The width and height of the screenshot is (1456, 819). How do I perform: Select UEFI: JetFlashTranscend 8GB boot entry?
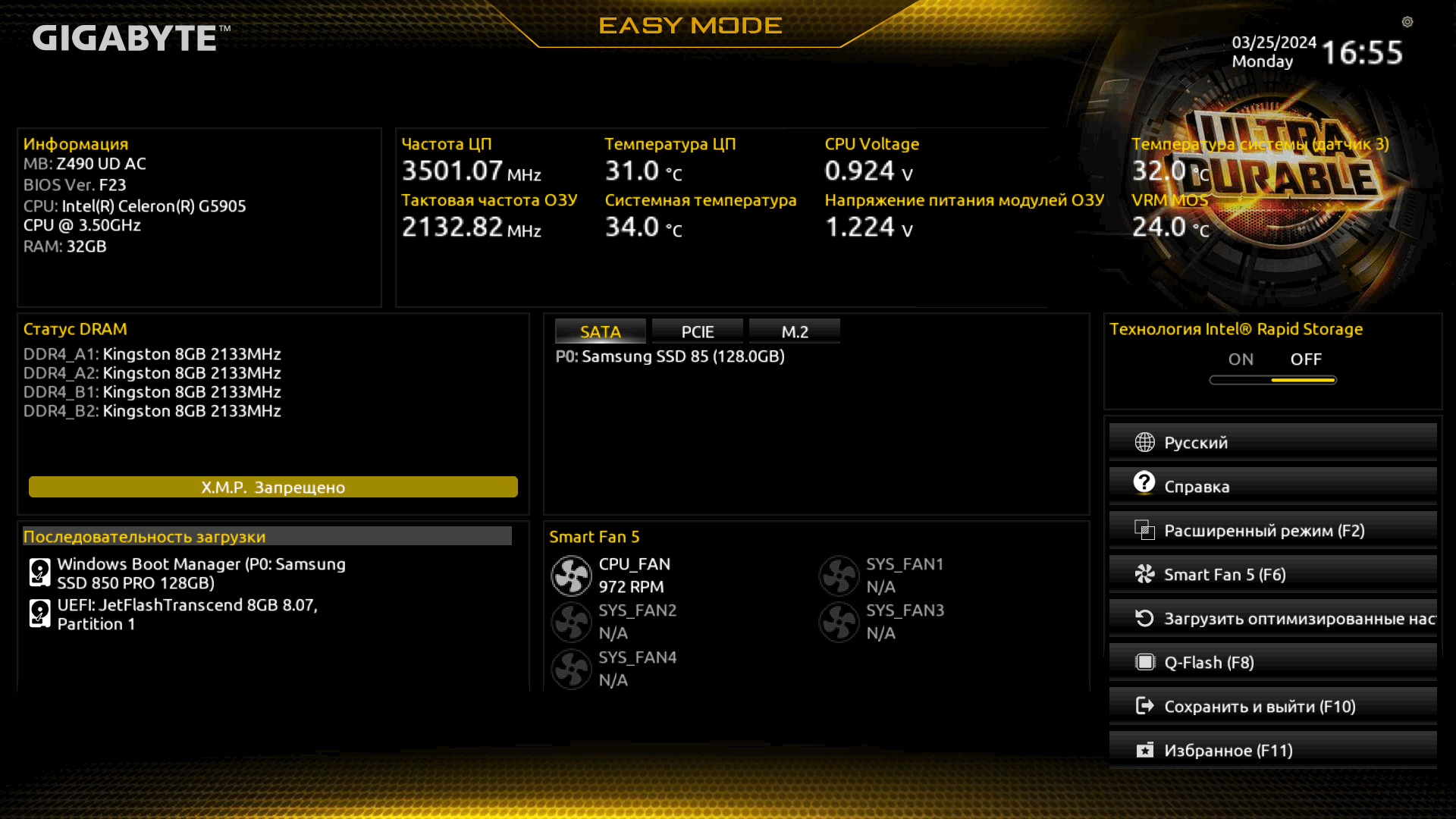(187, 614)
